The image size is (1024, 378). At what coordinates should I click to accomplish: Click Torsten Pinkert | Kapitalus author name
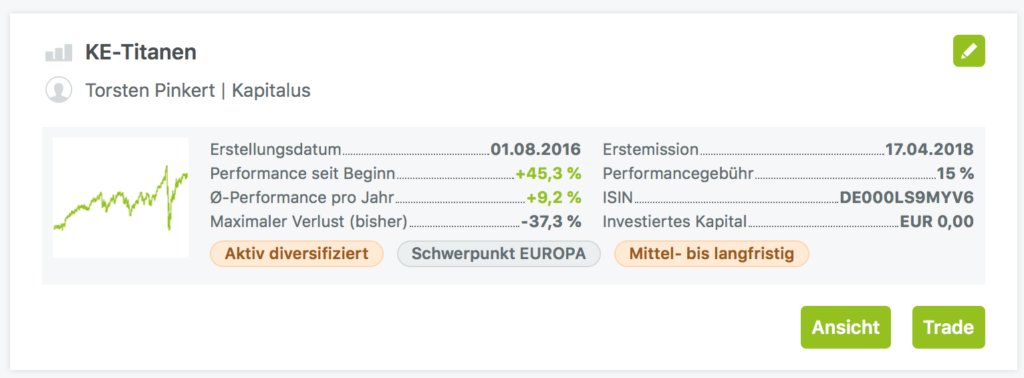[198, 91]
